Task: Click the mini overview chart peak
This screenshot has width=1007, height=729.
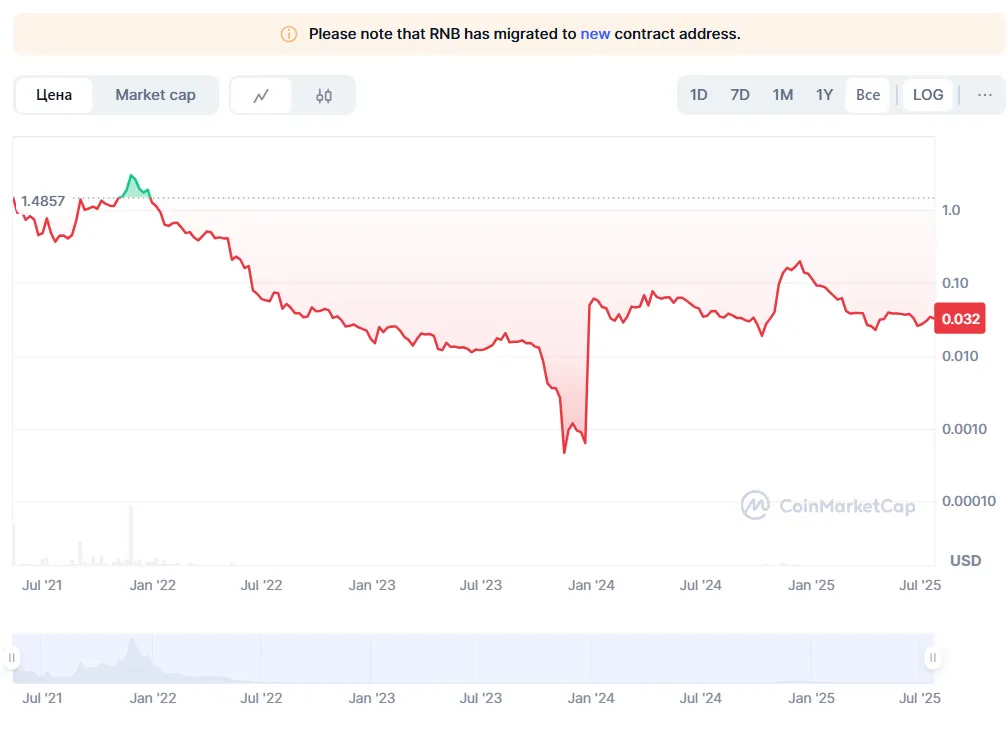Action: pos(133,641)
